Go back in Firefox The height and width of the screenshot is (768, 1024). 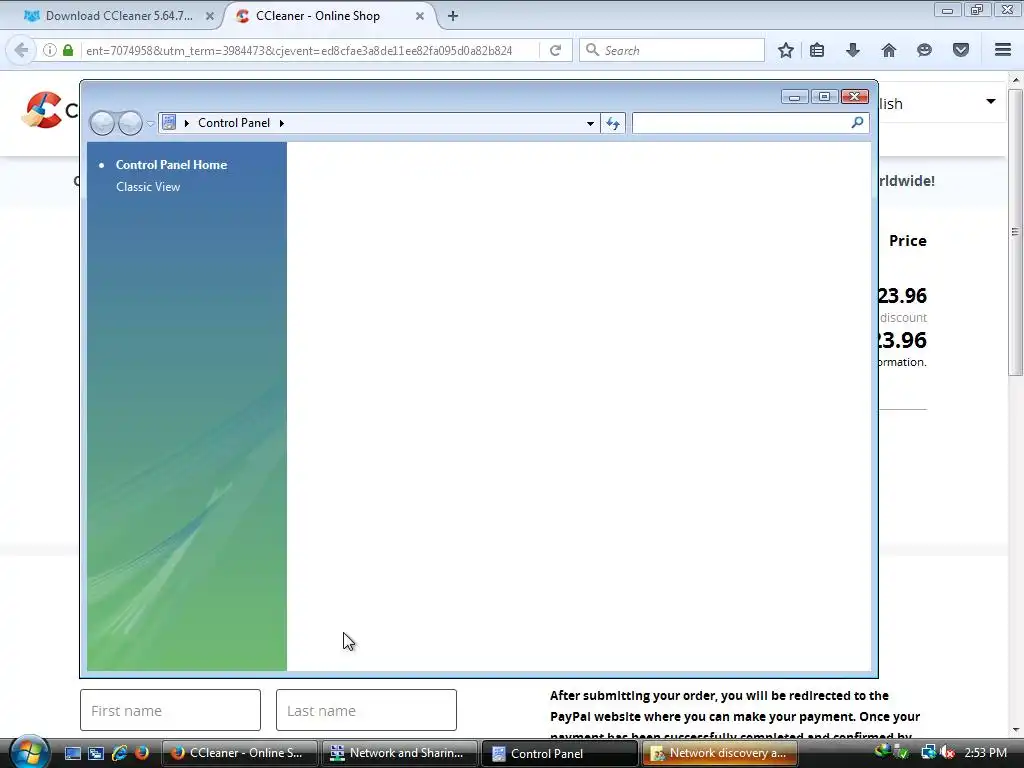coord(21,50)
